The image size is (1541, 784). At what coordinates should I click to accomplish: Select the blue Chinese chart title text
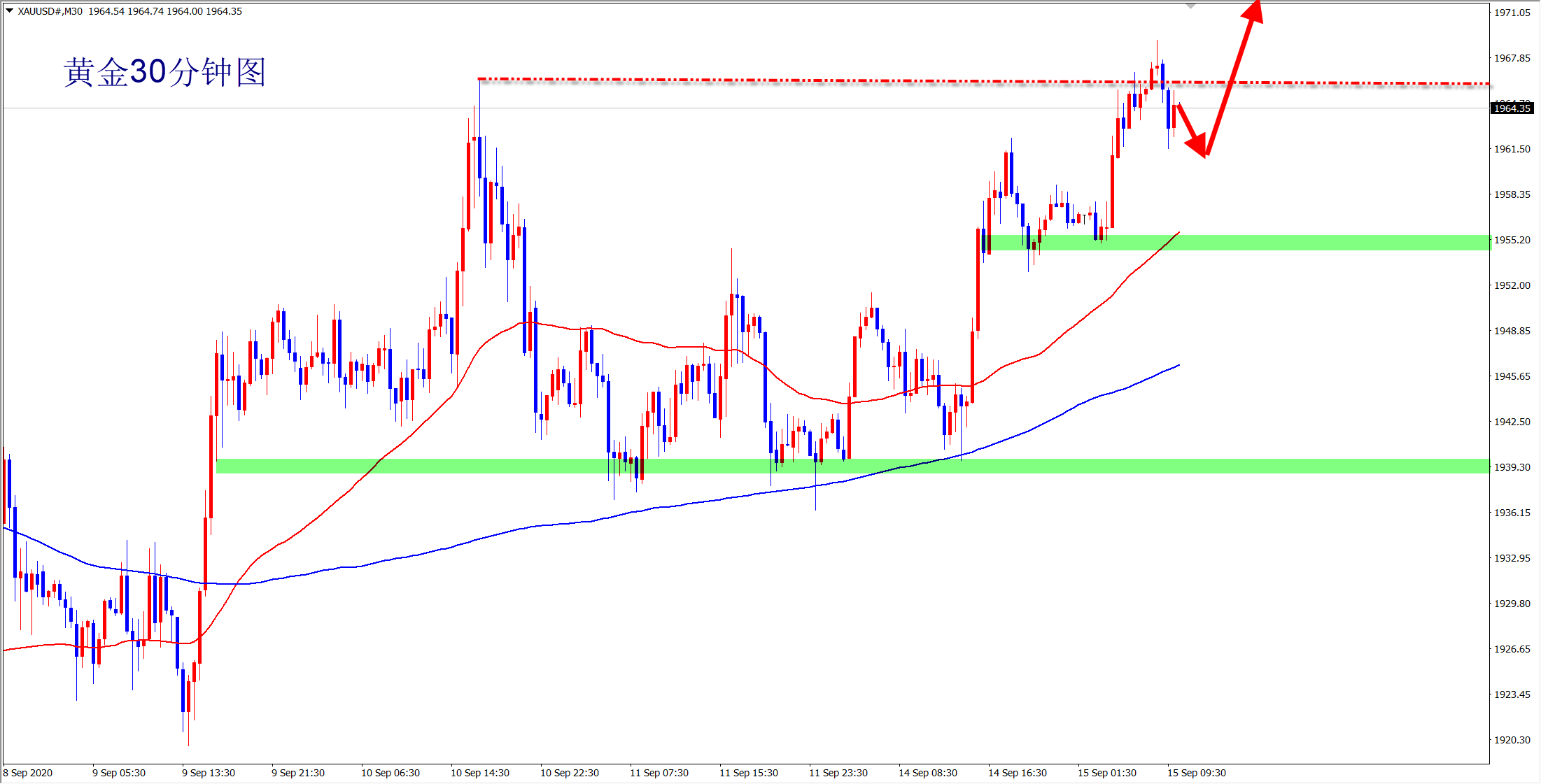click(x=165, y=73)
